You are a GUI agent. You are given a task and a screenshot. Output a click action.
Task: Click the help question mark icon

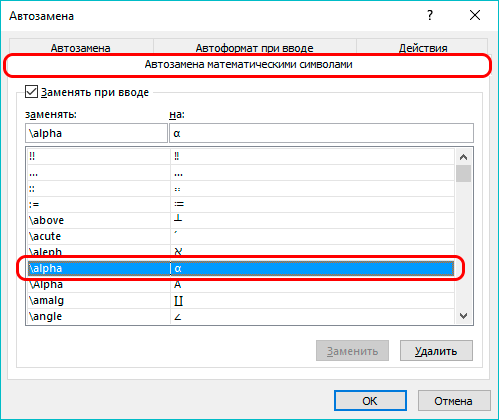tap(430, 15)
